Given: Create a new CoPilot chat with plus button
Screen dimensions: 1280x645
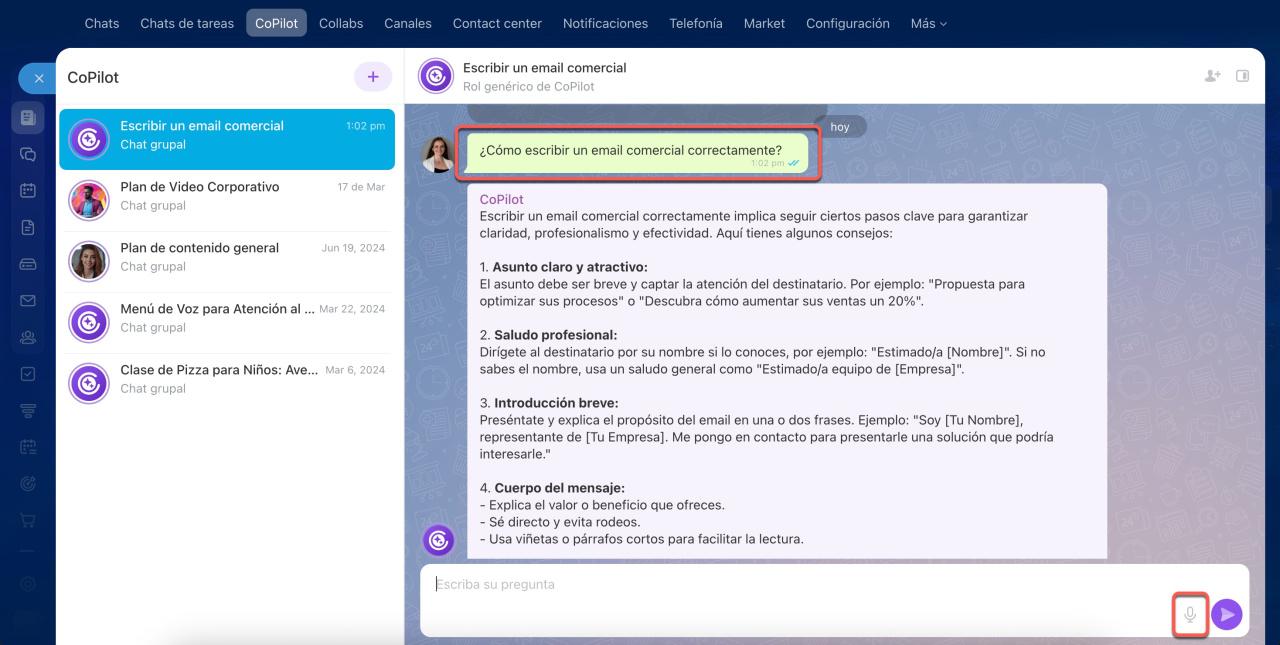Looking at the screenshot, I should point(372,76).
